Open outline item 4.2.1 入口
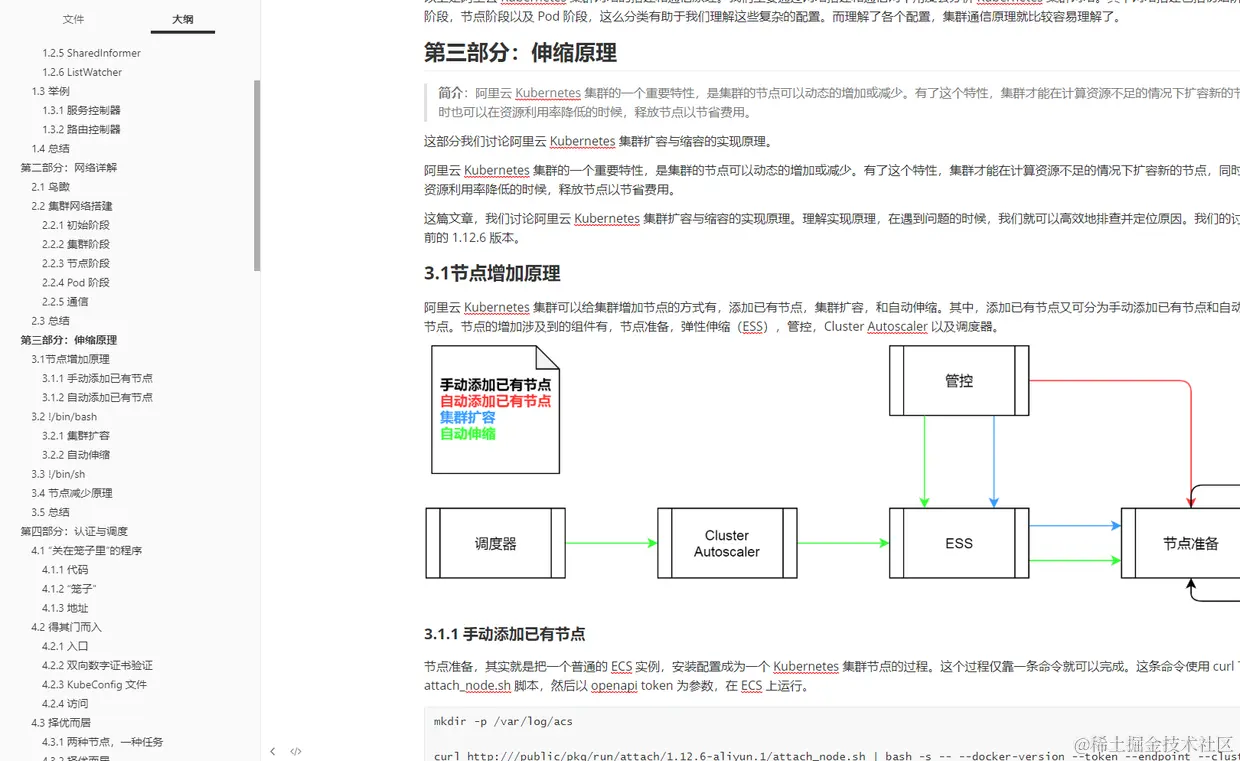Image resolution: width=1240 pixels, height=761 pixels. (x=65, y=646)
